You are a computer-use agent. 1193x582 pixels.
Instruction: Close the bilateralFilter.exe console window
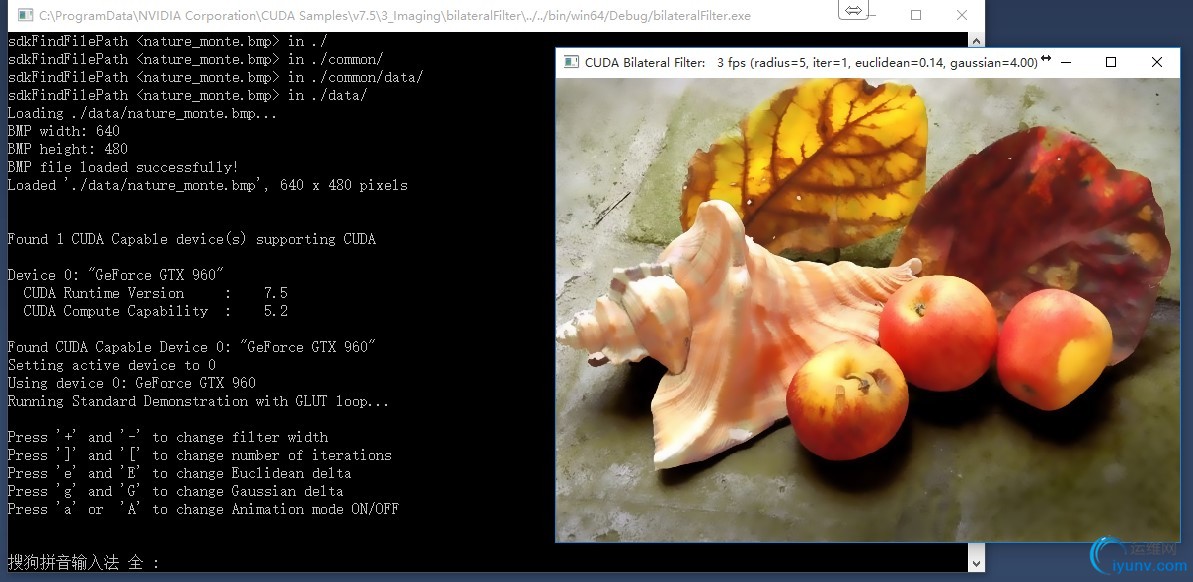tap(962, 15)
